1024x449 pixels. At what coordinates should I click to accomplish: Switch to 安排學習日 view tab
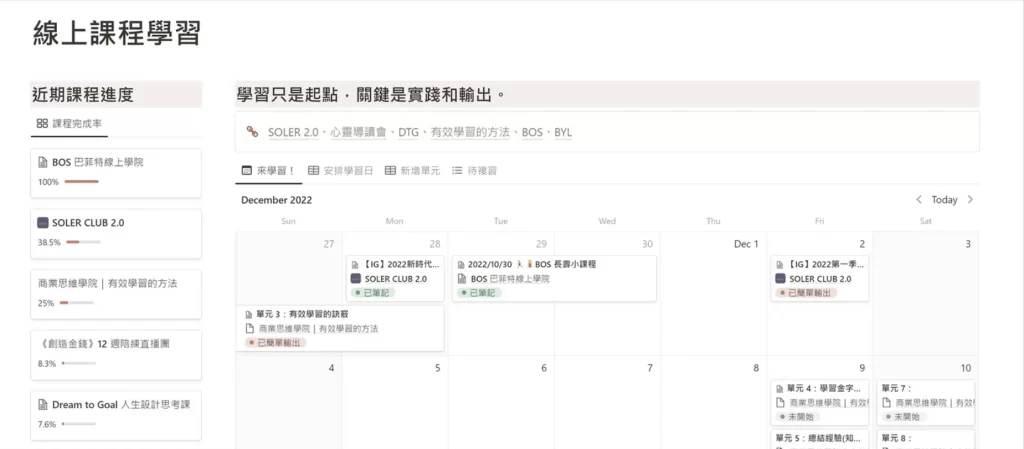[341, 171]
